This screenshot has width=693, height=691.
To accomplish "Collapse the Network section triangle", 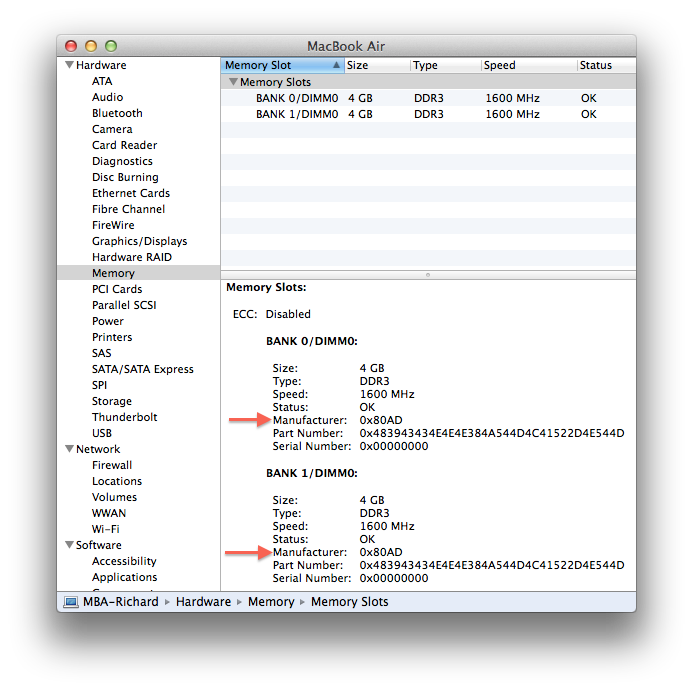I will point(69,449).
